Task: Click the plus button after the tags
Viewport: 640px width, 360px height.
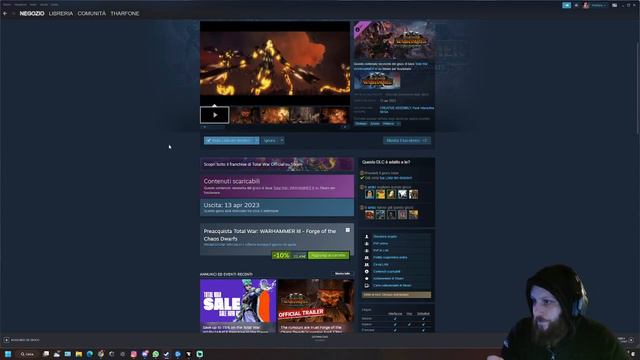Action: 398,124
